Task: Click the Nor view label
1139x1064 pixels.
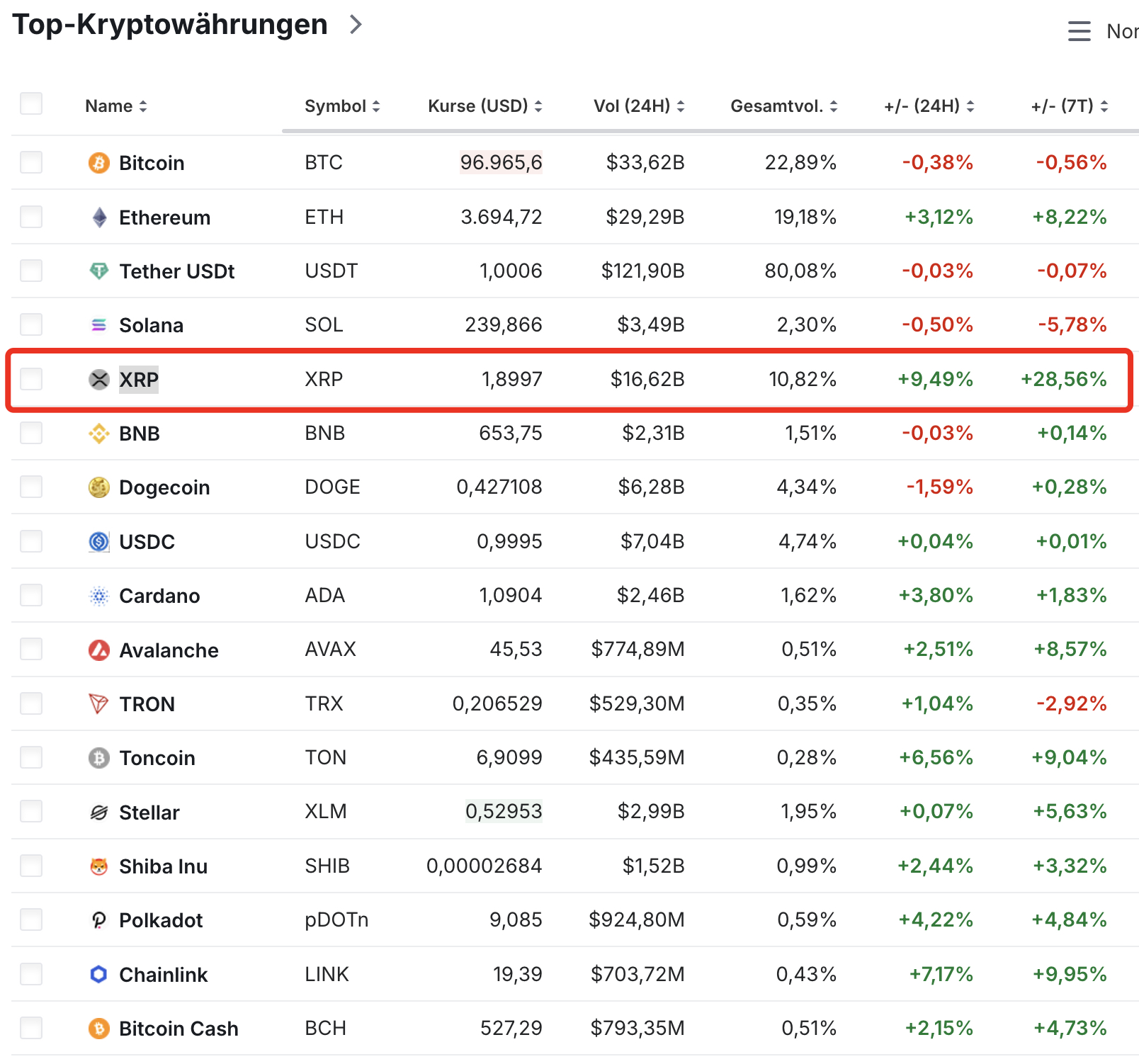Action: pyautogui.click(x=1123, y=31)
